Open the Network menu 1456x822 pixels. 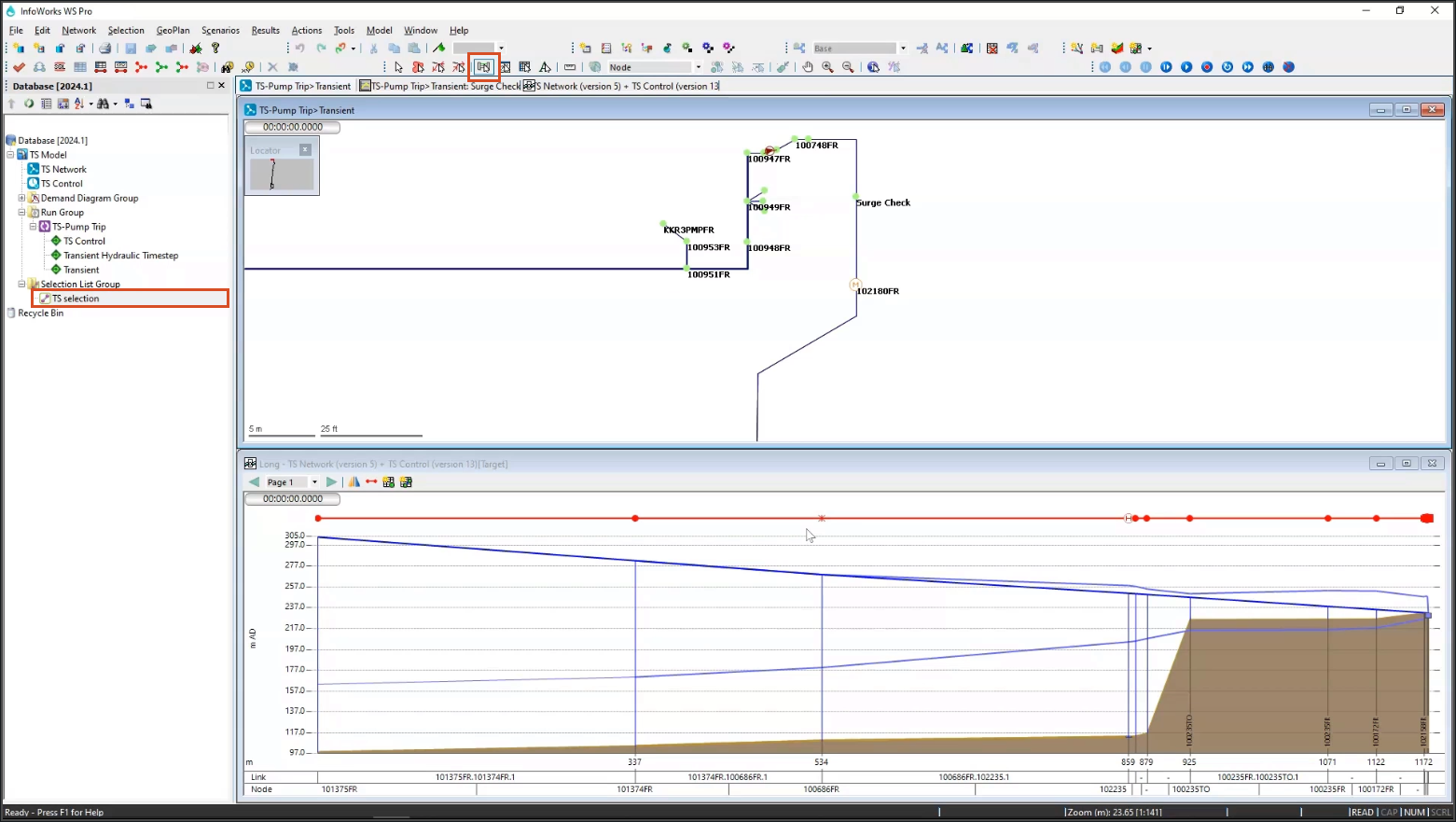79,31
